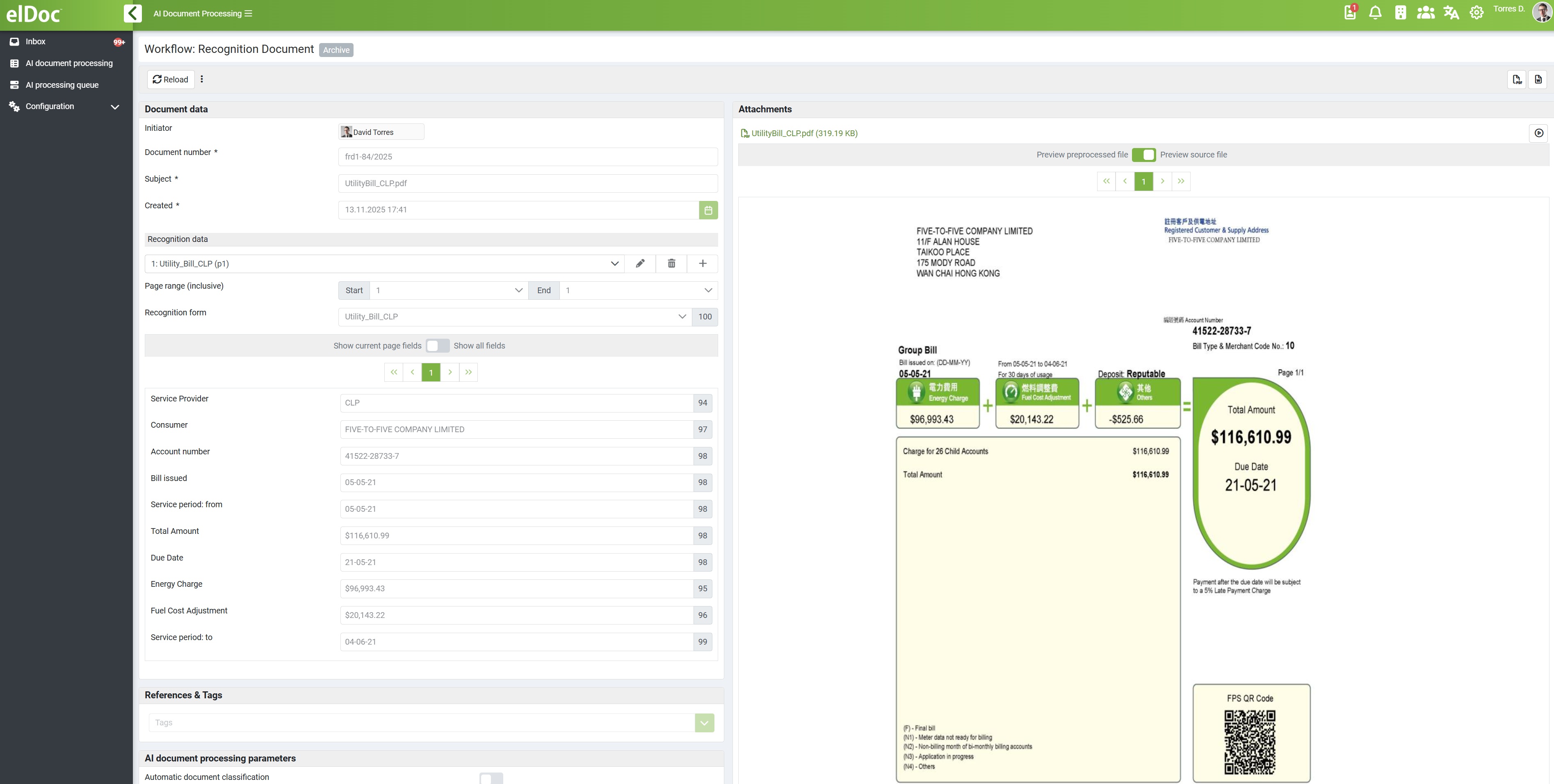This screenshot has width=1554, height=784.
Task: Switch preview toggle to Preview source file
Action: click(x=1144, y=155)
